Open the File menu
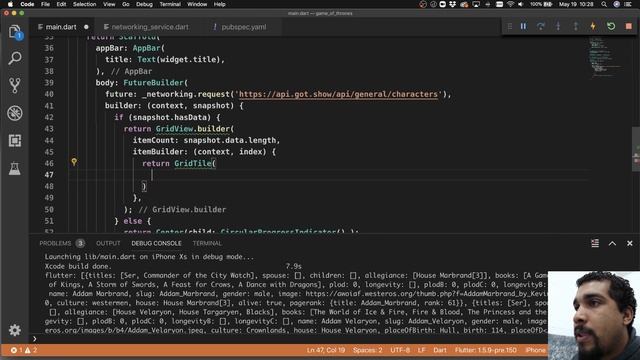 coord(45,4)
